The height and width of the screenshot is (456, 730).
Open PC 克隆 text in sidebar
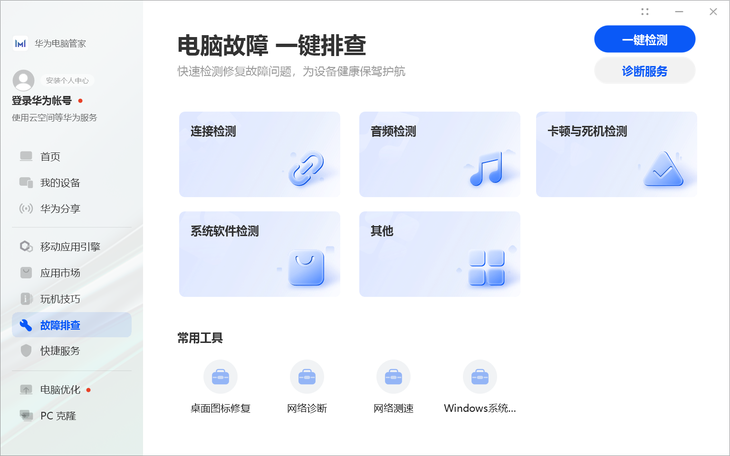[x=58, y=415]
